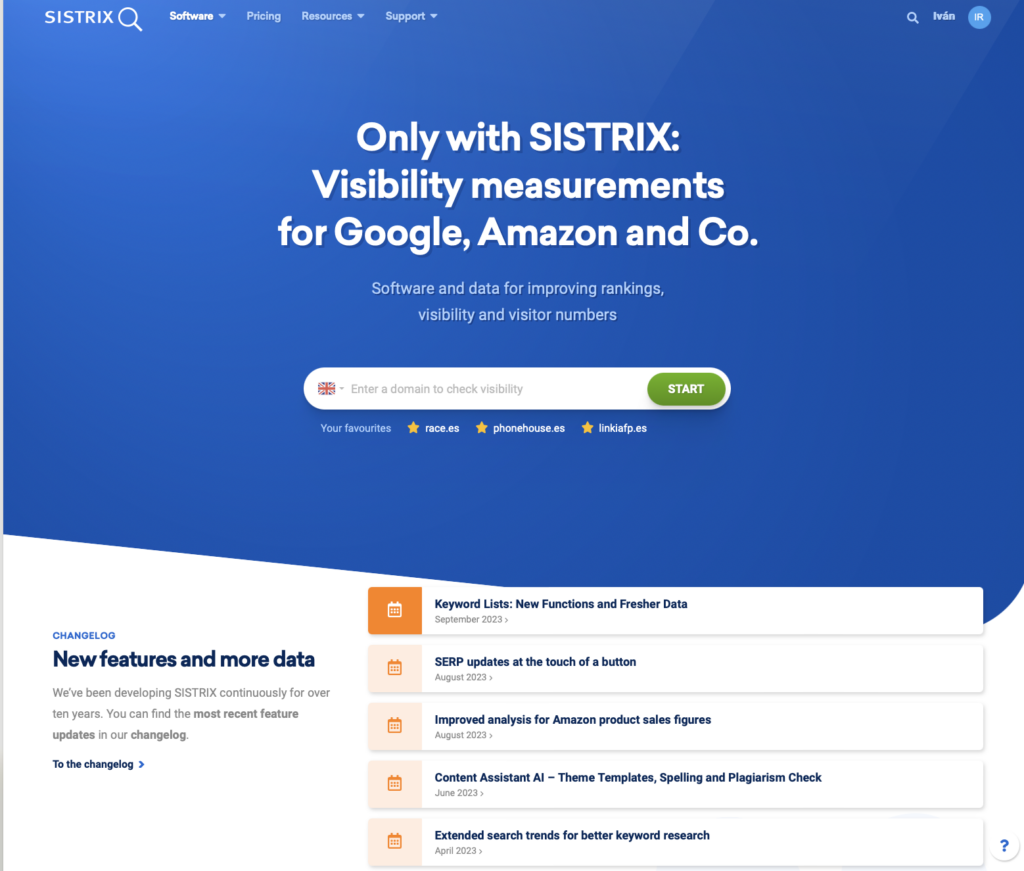The height and width of the screenshot is (871, 1024).
Task: Click the calendar icon for Keyword Lists entry
Action: pyautogui.click(x=394, y=610)
